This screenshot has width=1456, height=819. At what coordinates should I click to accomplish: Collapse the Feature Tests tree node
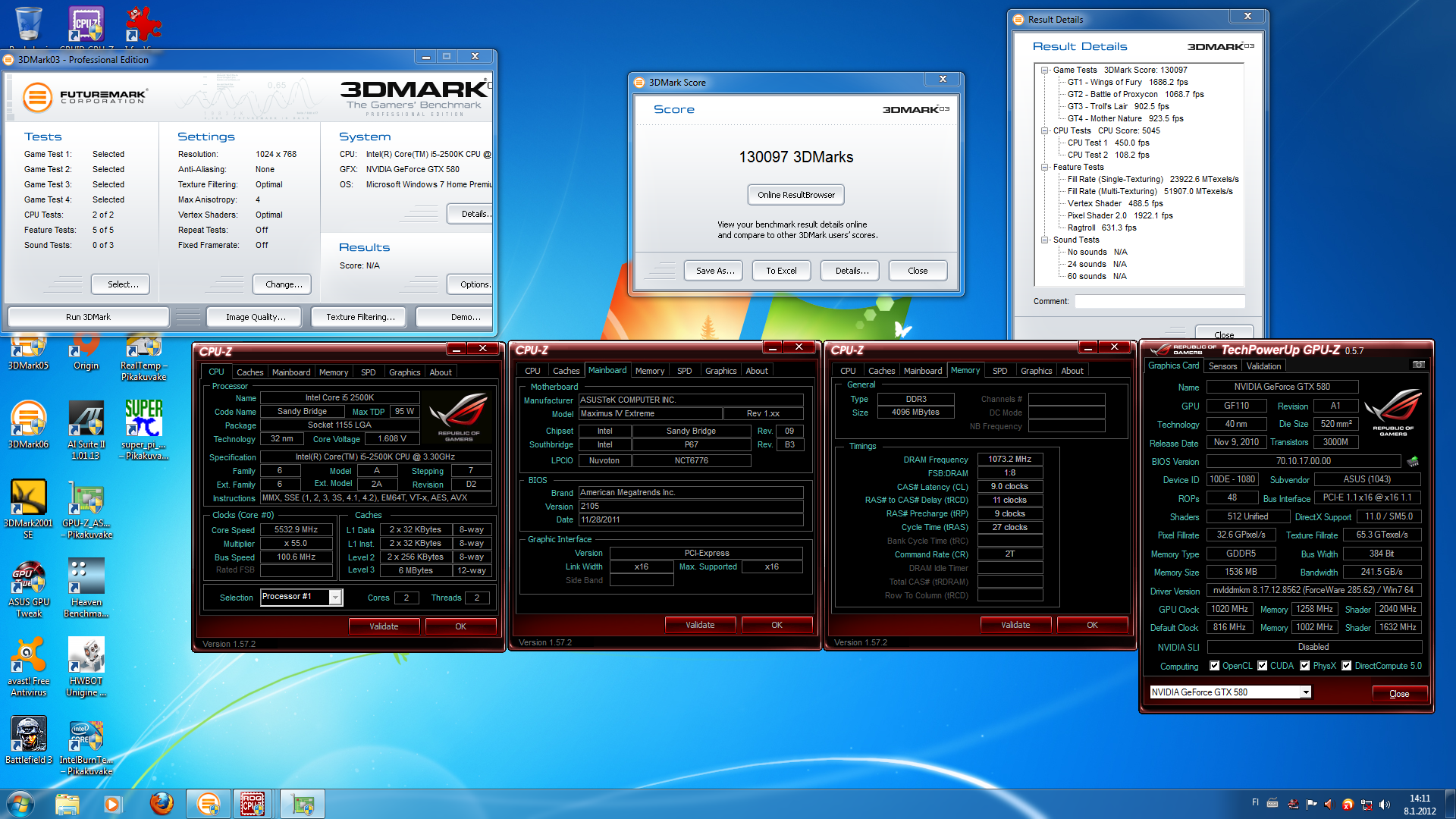(x=1045, y=167)
